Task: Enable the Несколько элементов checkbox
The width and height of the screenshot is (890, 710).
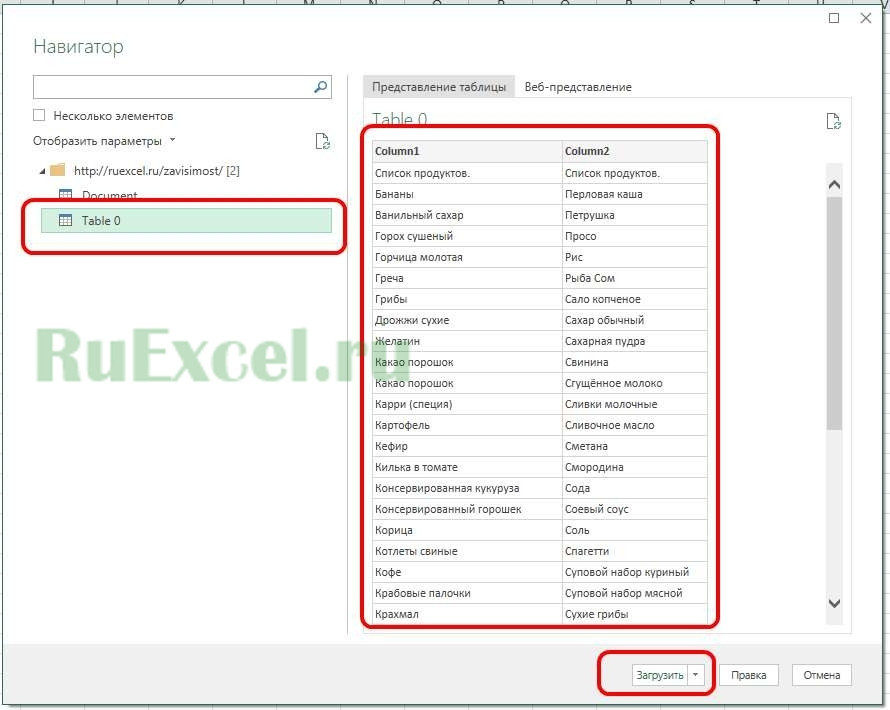Action: 39,115
